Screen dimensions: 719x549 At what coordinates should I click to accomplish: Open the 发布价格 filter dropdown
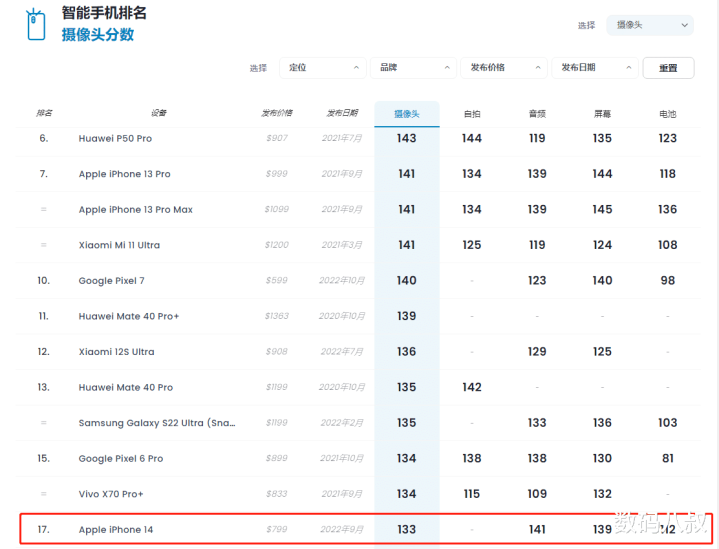[x=504, y=68]
